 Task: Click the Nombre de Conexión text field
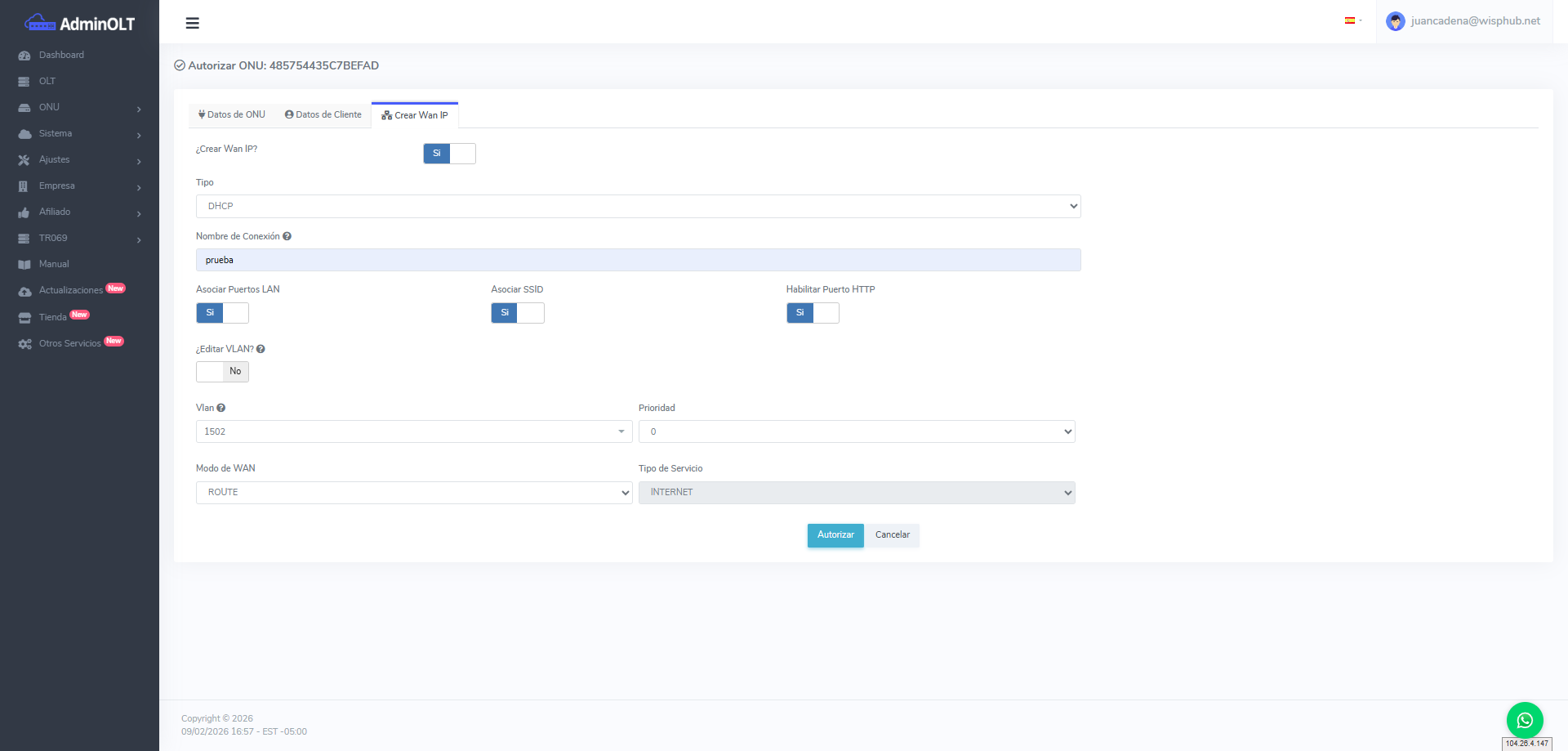pos(638,260)
